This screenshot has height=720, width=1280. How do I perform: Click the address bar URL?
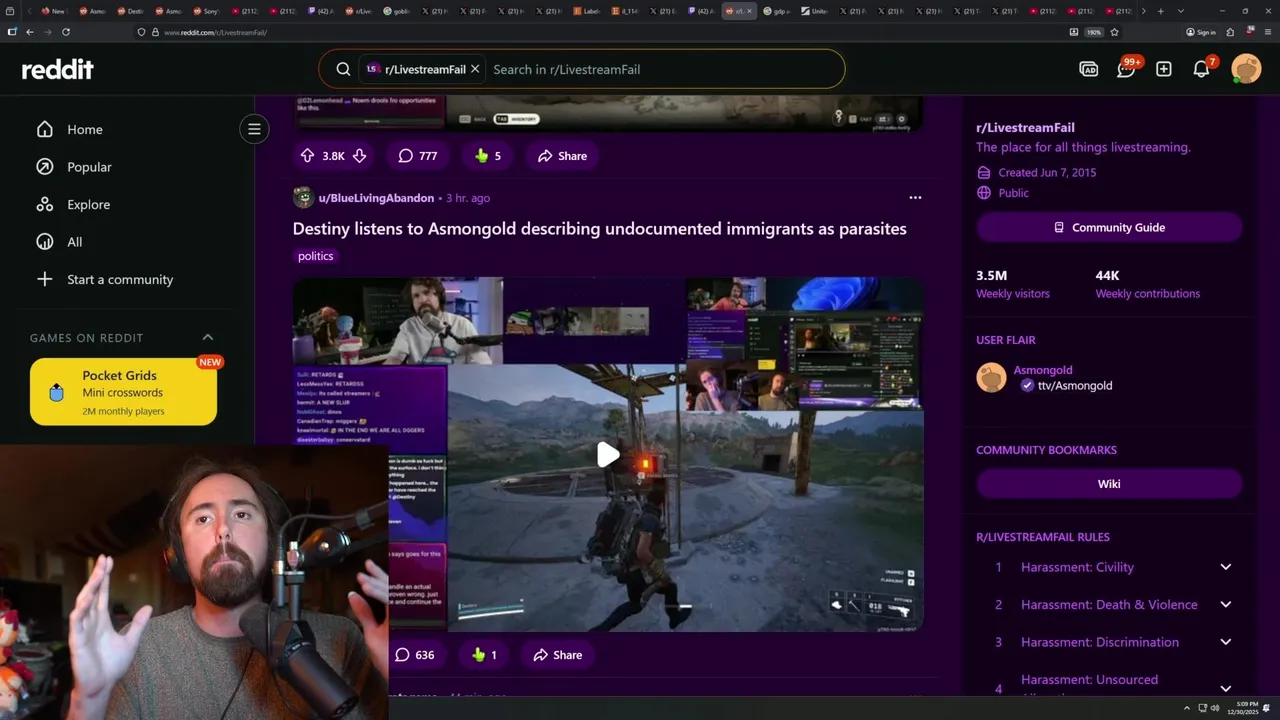click(x=215, y=32)
